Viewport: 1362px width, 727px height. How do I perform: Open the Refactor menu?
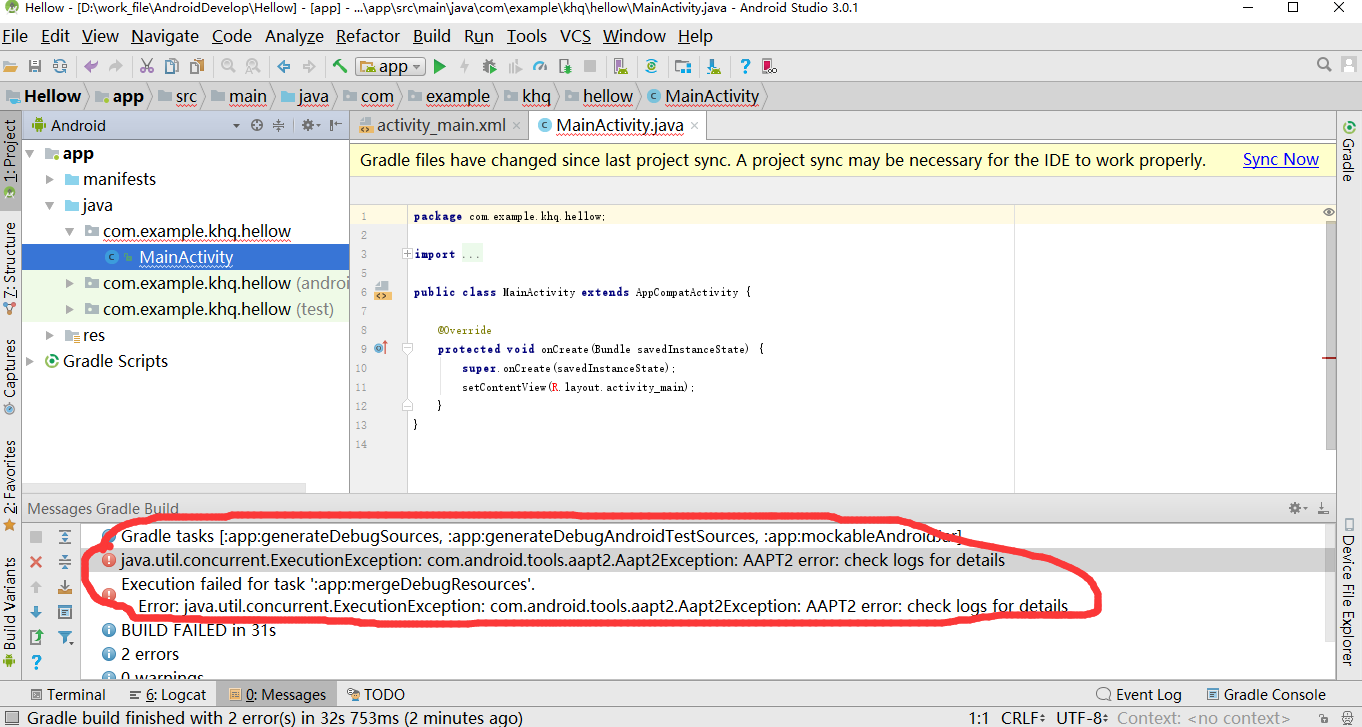point(368,36)
